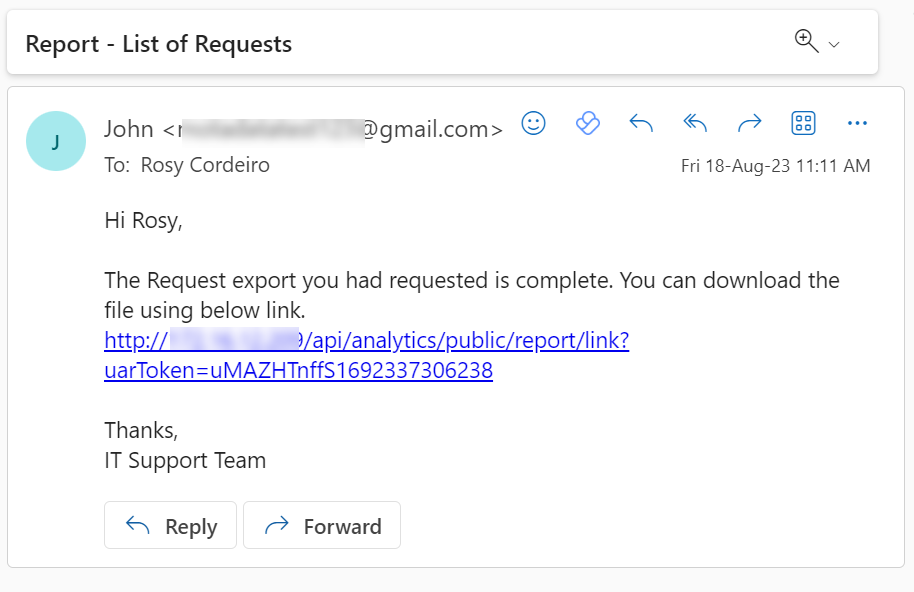Click the Forward button below the message
914x592 pixels.
coord(321,525)
